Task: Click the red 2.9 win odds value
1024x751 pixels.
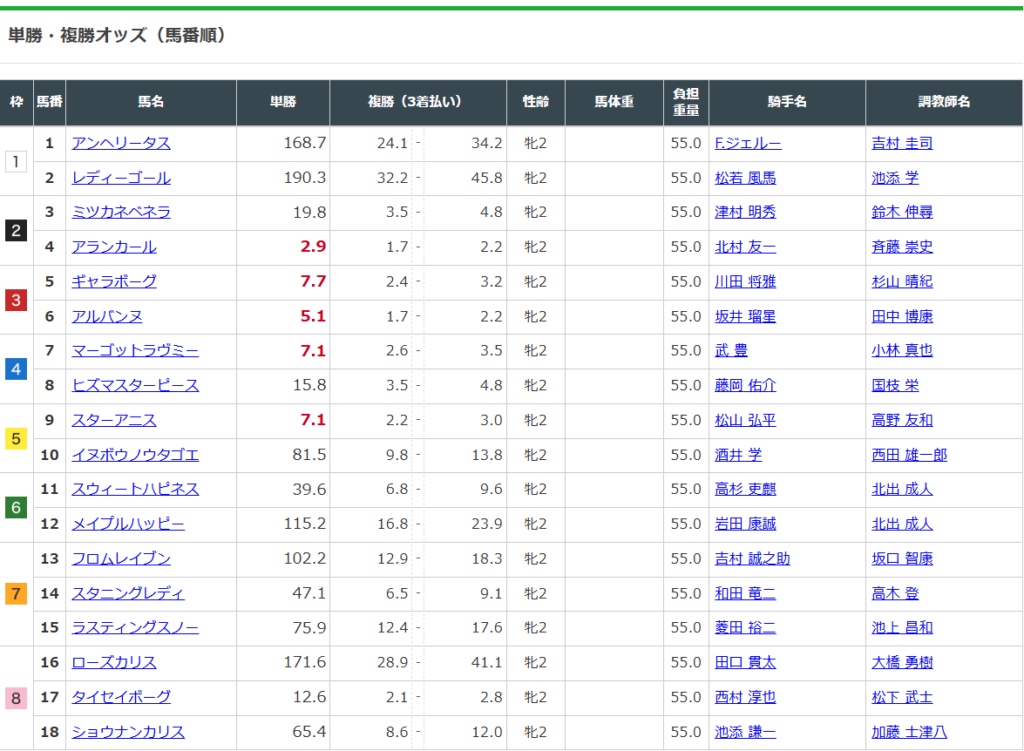Action: (x=313, y=247)
